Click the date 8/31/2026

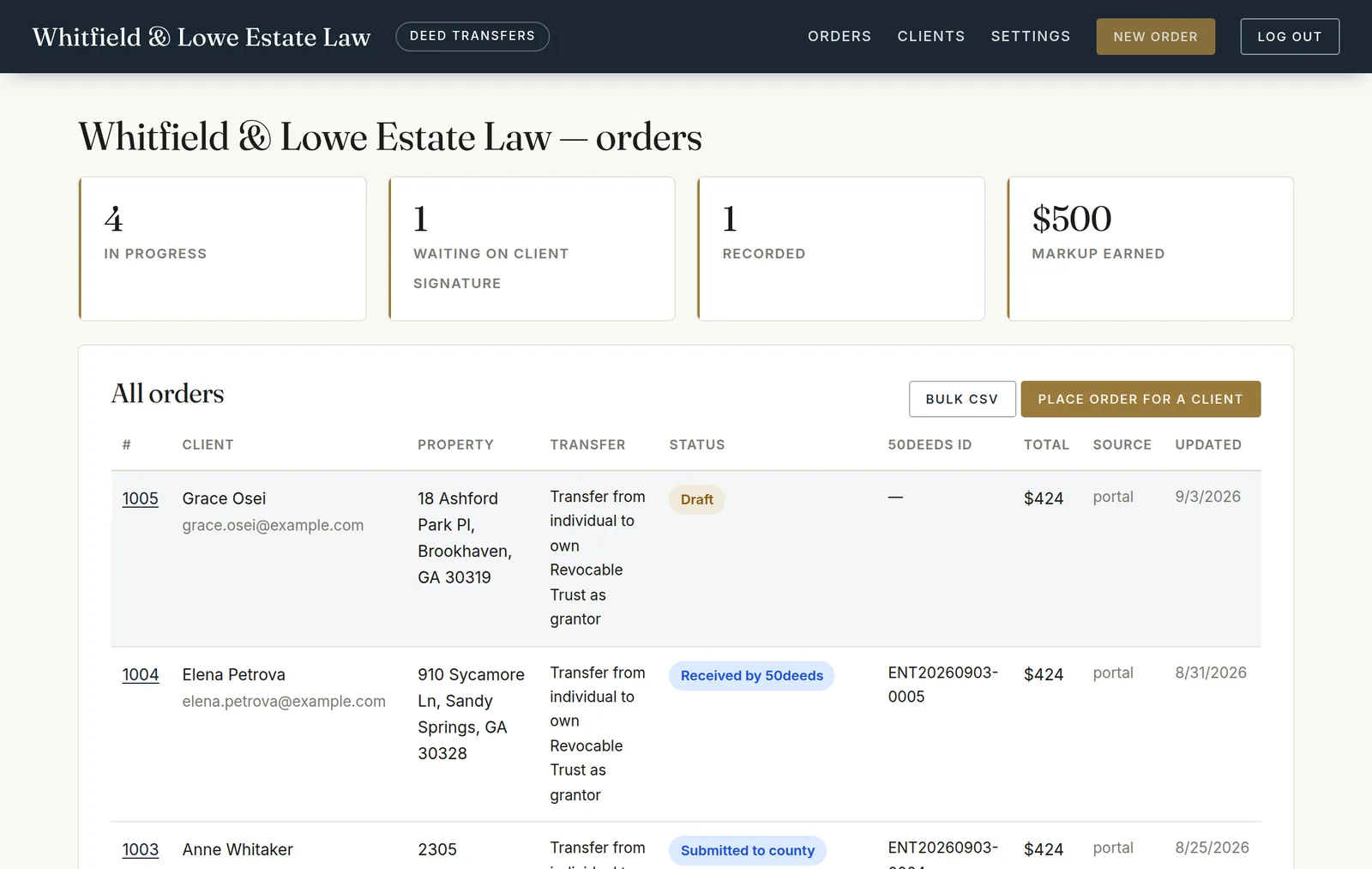(x=1211, y=673)
